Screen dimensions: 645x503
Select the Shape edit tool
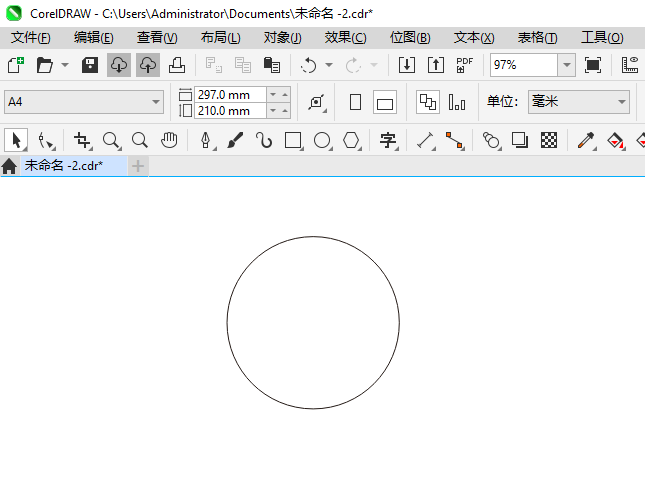pos(46,140)
